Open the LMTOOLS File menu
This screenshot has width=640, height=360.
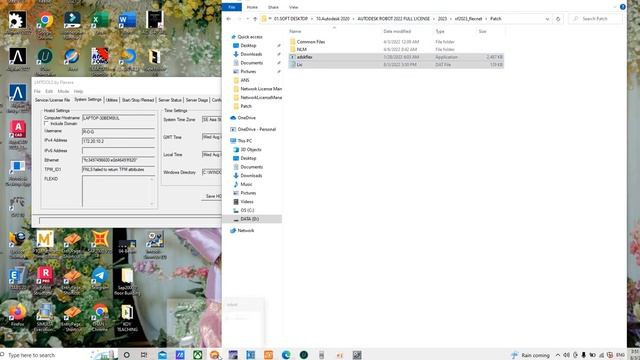coord(37,91)
